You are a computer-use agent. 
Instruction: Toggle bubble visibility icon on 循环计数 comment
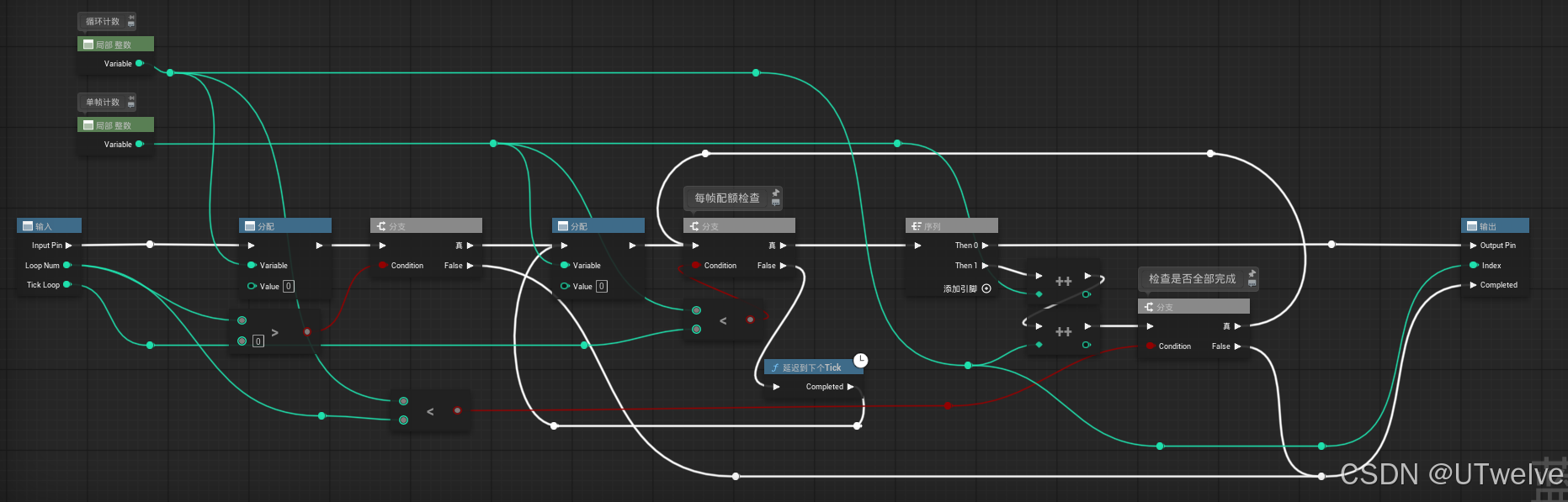[x=131, y=24]
